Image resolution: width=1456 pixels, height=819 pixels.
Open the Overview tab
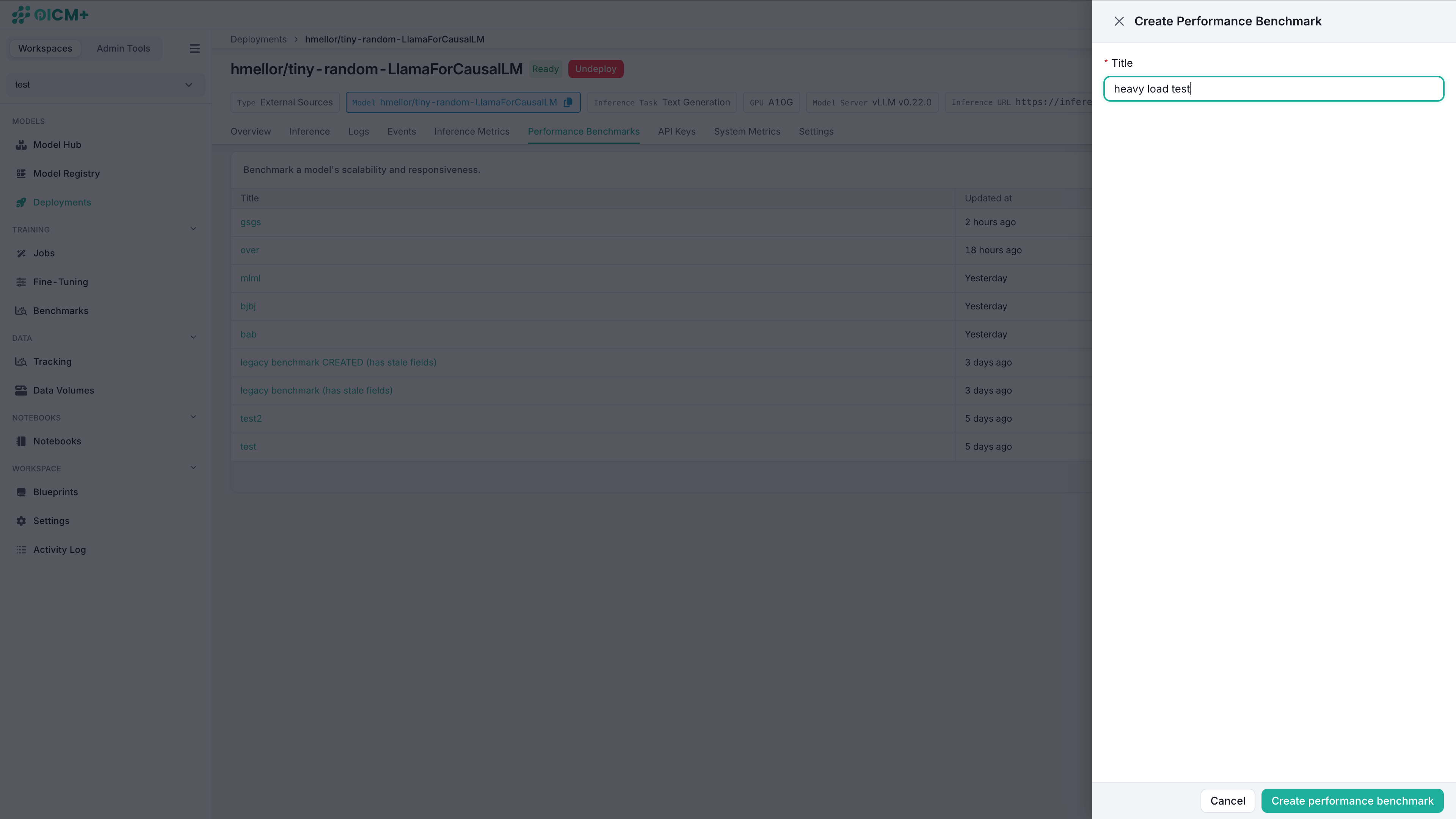pyautogui.click(x=250, y=132)
